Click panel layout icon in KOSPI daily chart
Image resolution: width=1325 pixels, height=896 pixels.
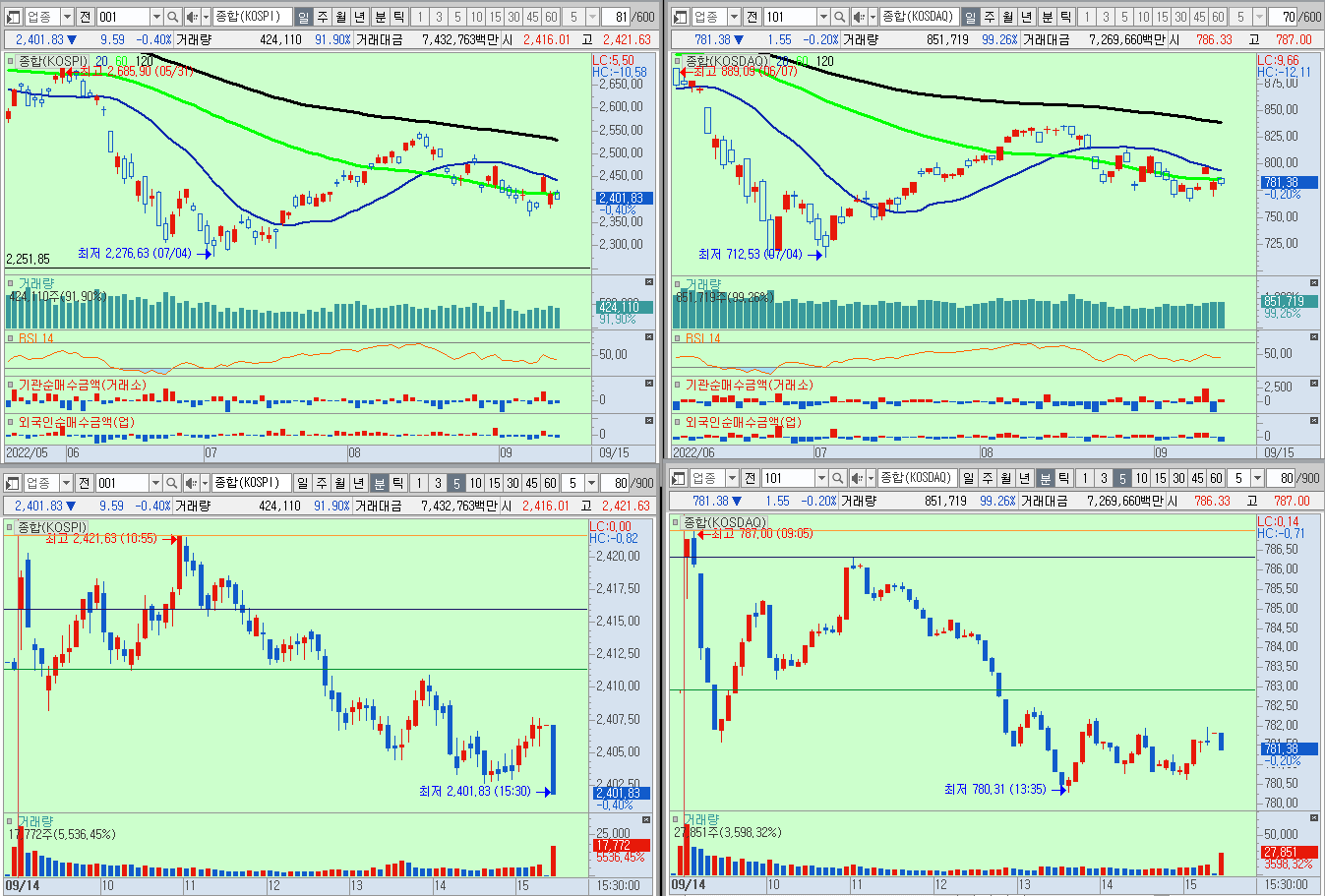coord(13,17)
